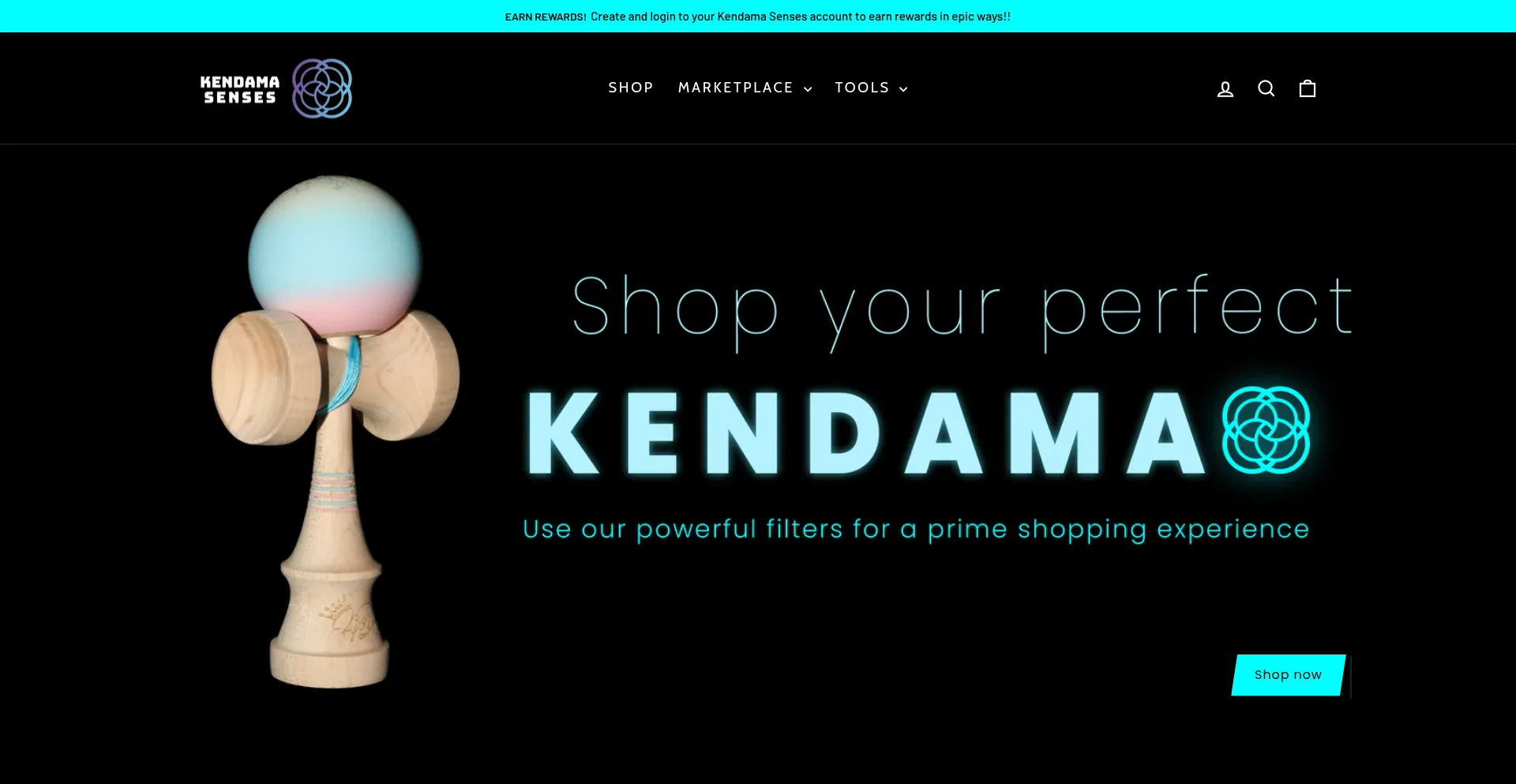Viewport: 1516px width, 784px height.
Task: Click the pastel blue-pink kendama ball
Action: (335, 254)
